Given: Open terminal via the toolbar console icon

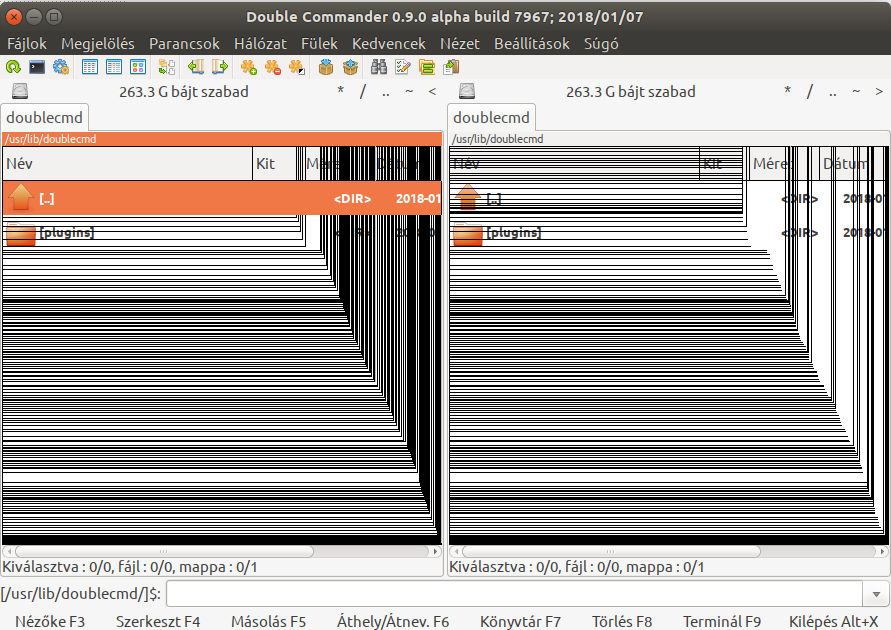Looking at the screenshot, I should point(37,67).
